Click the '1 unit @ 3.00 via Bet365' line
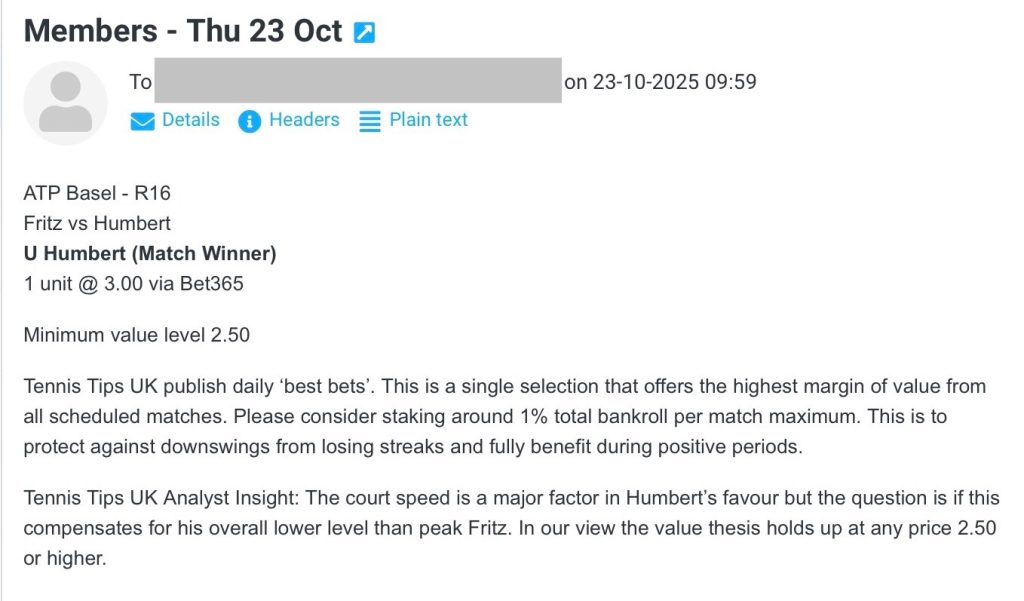Viewport: 1024px width, 601px height. coord(133,283)
